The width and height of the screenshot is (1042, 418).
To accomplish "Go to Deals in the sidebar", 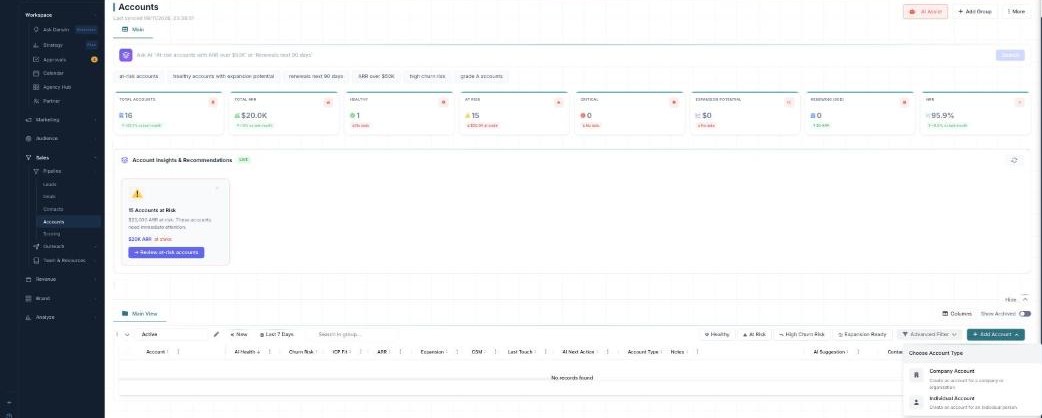I will (49, 197).
